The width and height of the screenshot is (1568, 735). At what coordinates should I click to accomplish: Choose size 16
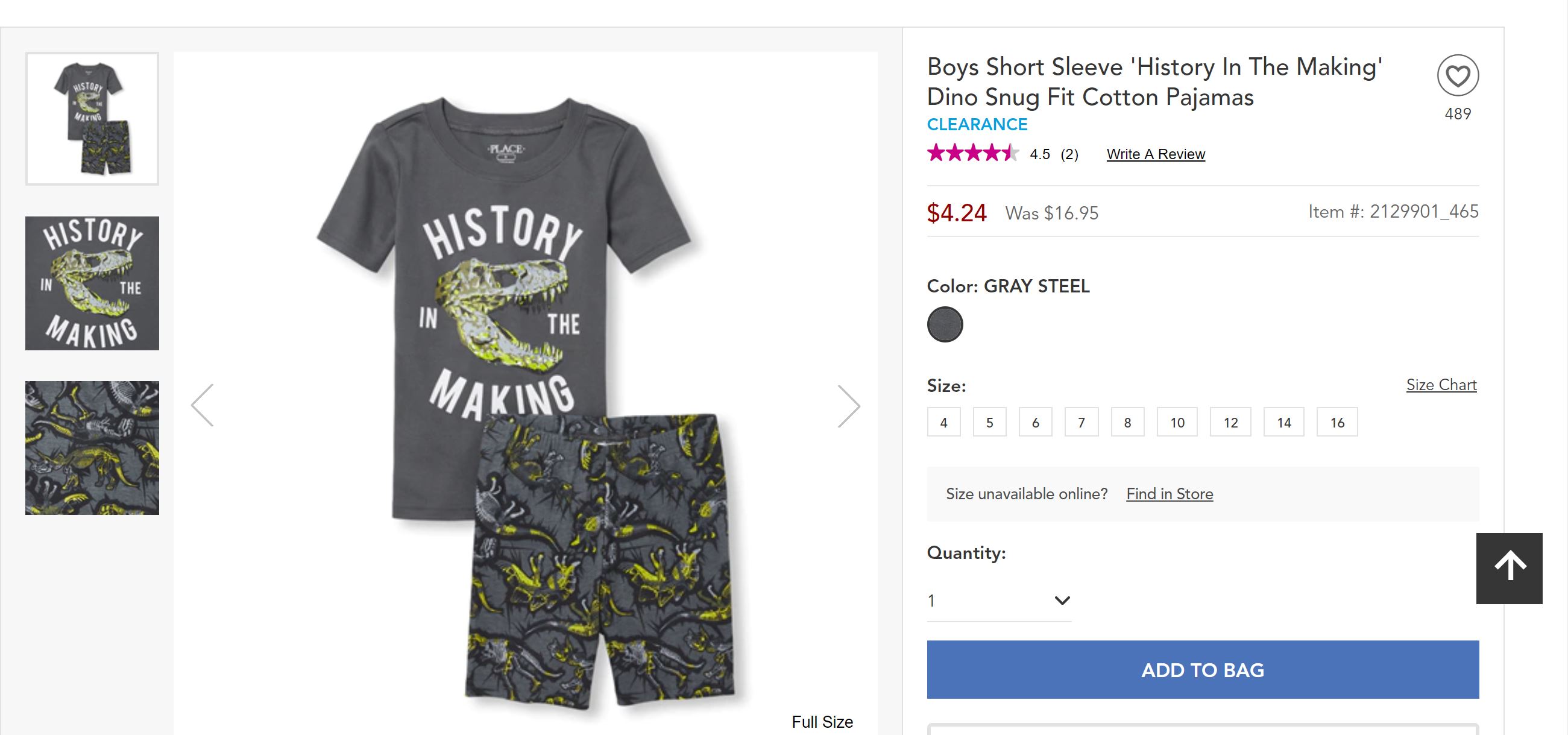pyautogui.click(x=1337, y=422)
